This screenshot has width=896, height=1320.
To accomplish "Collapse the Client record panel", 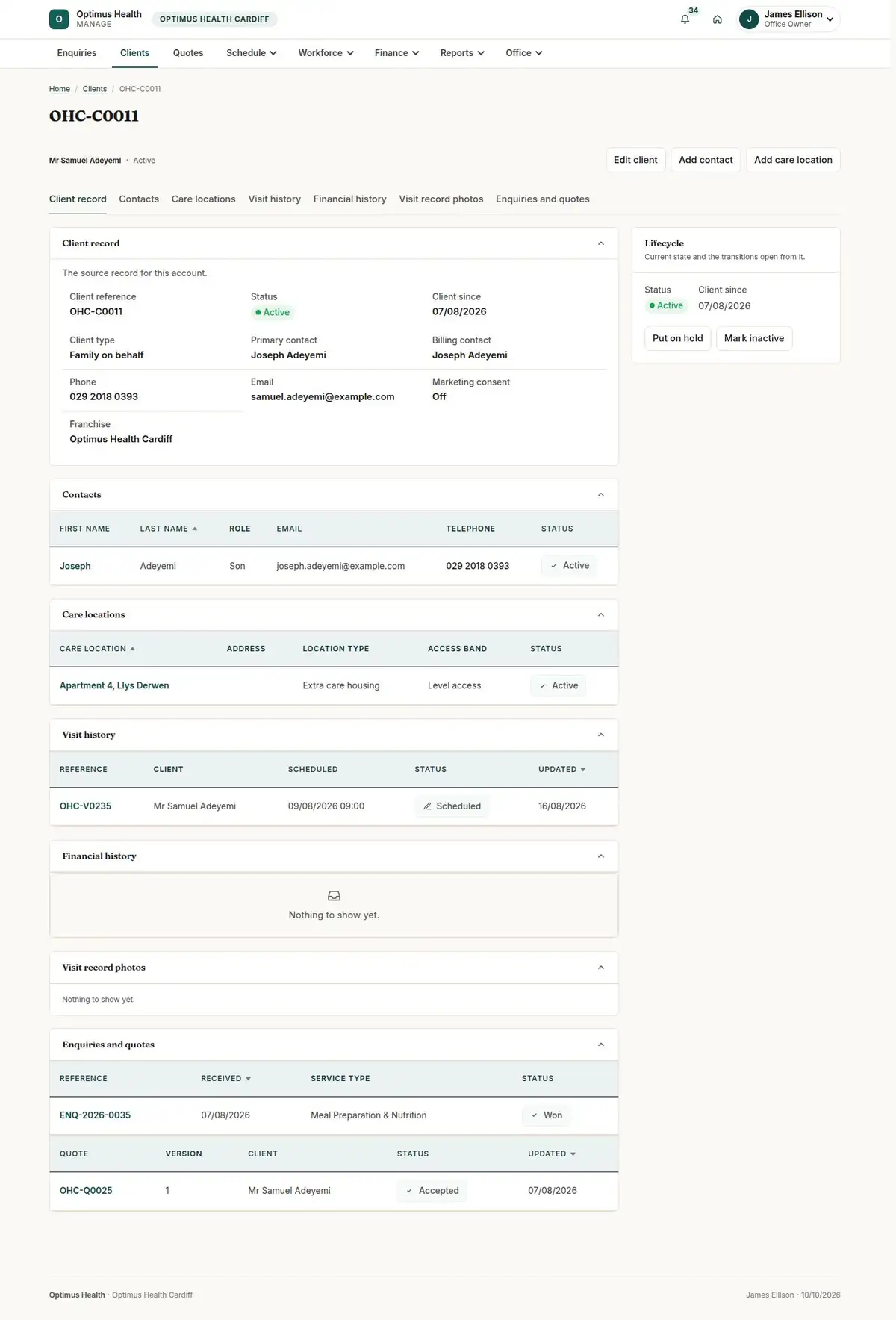I will pos(601,243).
